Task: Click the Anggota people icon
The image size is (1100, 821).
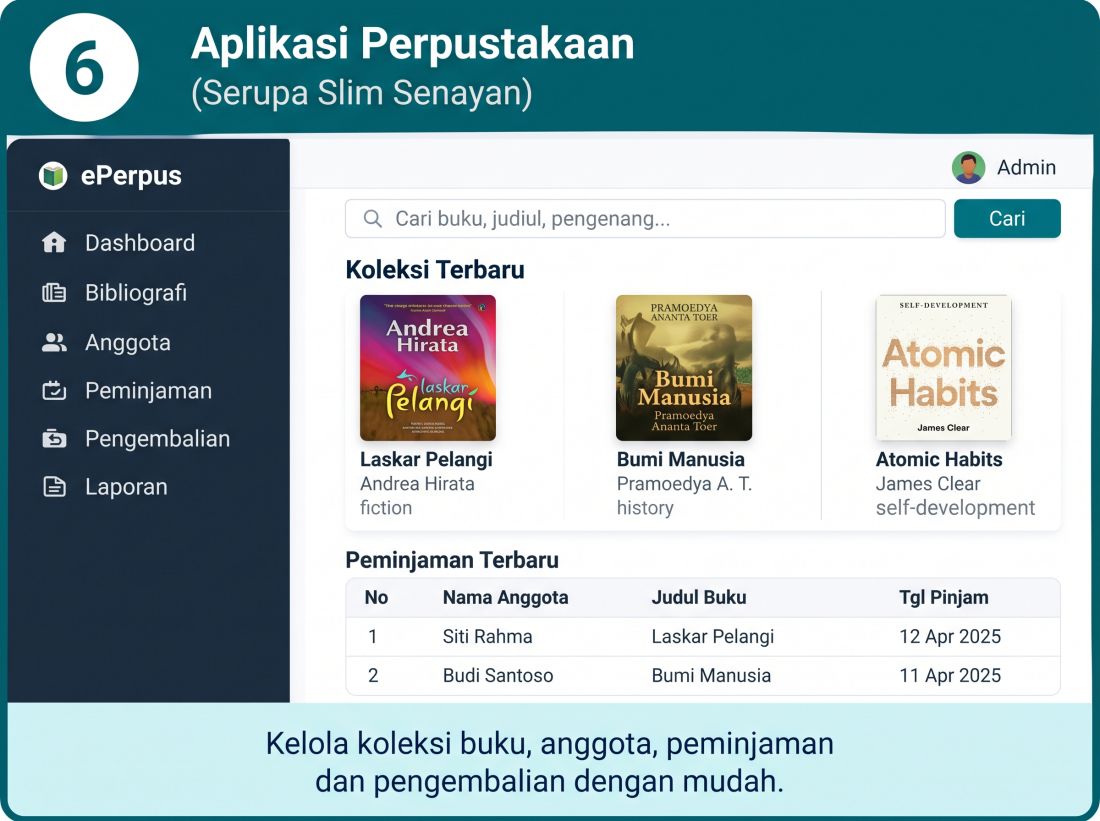Action: (54, 342)
